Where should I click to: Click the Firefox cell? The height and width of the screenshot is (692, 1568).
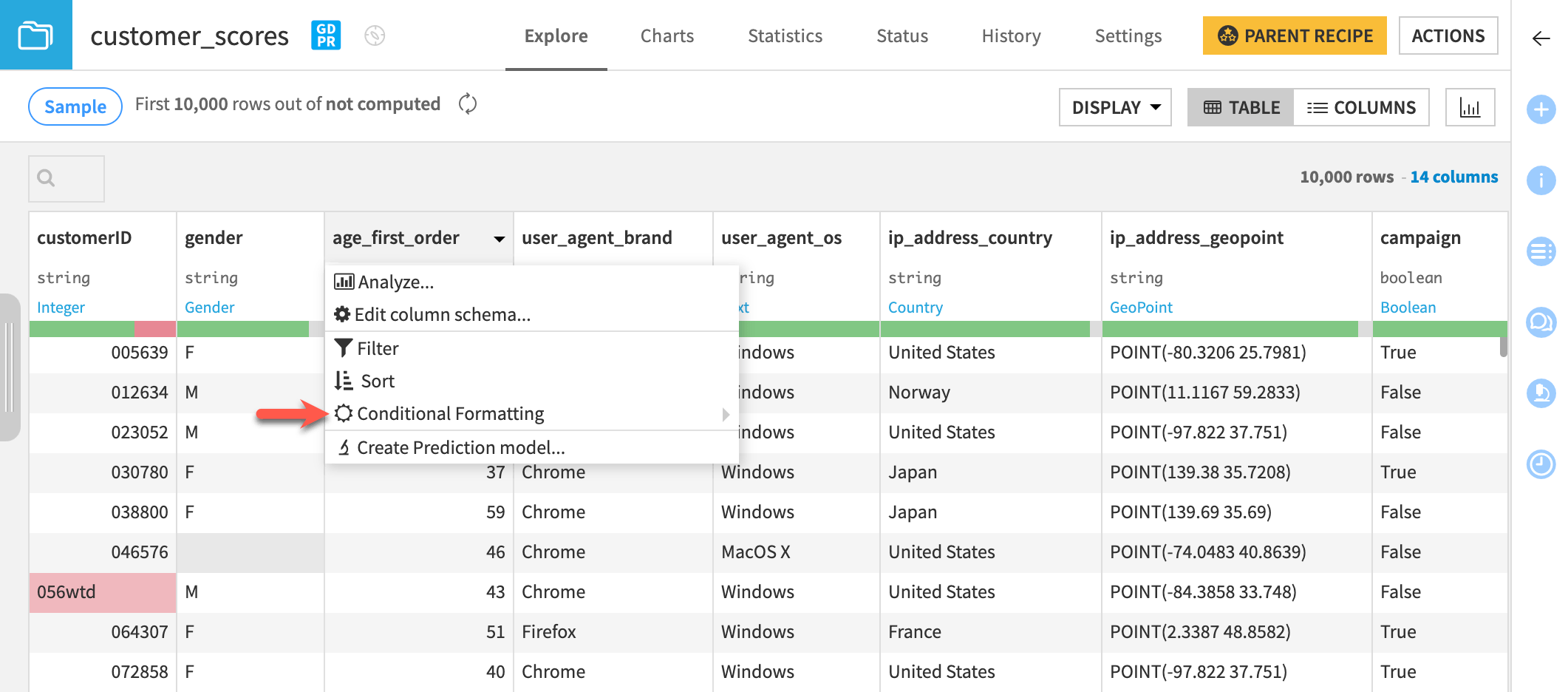tap(613, 632)
